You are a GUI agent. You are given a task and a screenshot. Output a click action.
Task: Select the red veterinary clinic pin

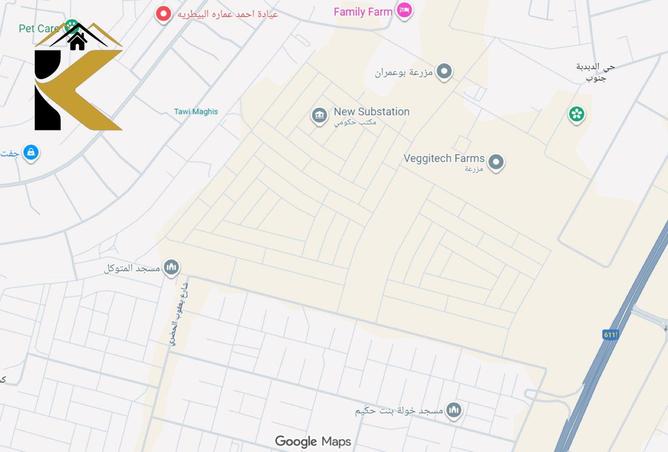[163, 15]
